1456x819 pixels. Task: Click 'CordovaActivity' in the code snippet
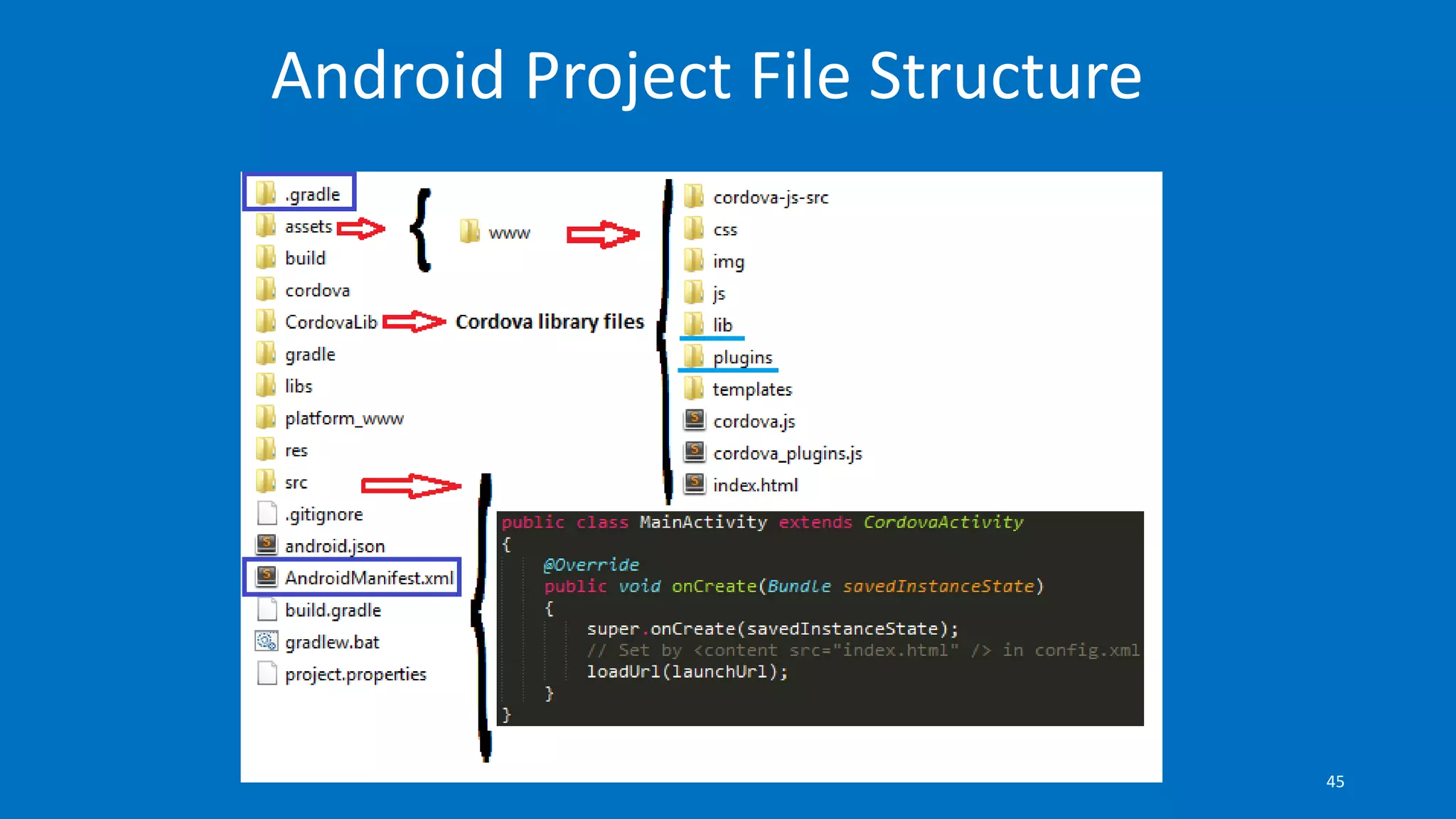tap(943, 523)
